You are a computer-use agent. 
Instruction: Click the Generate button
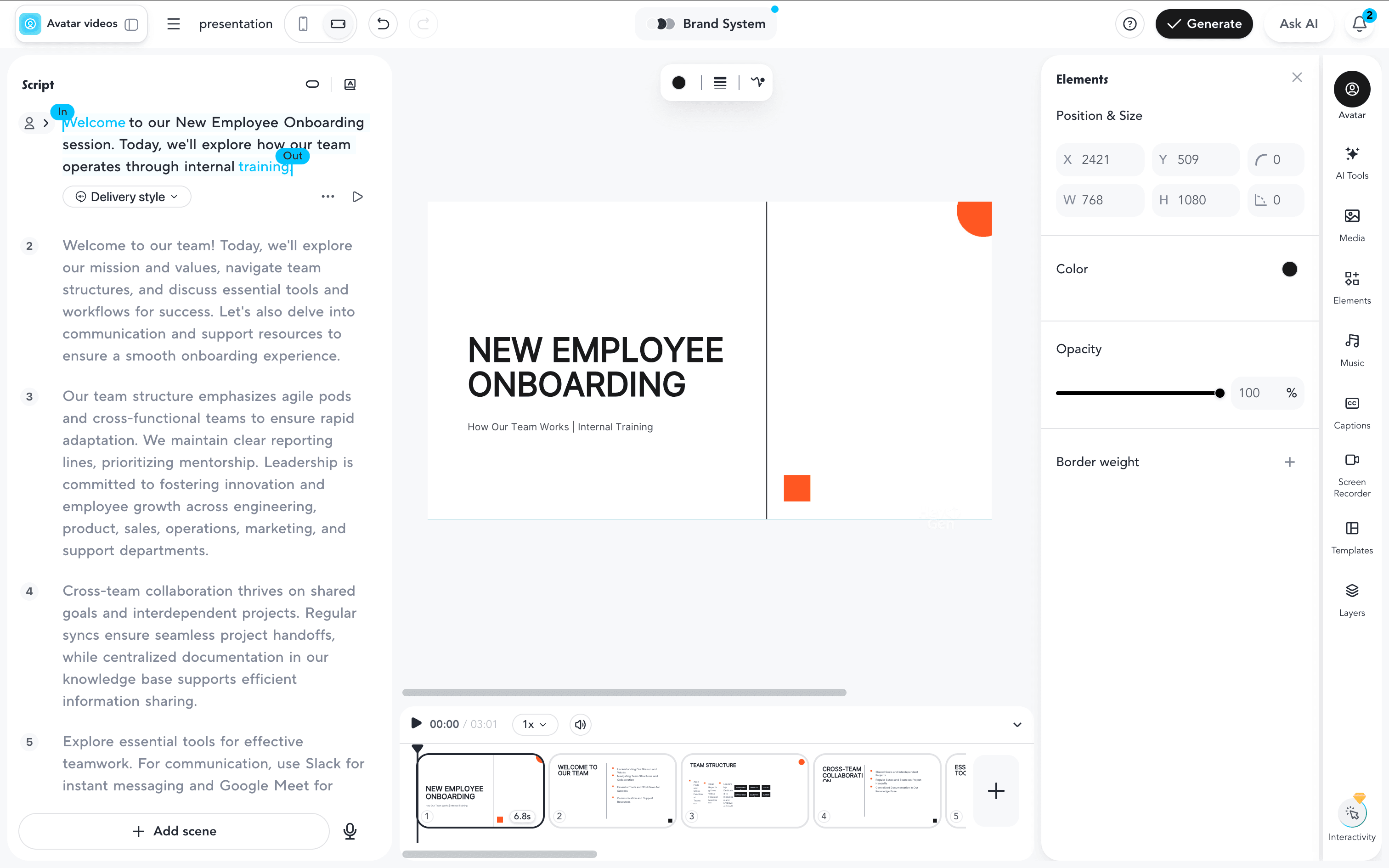coord(1203,23)
